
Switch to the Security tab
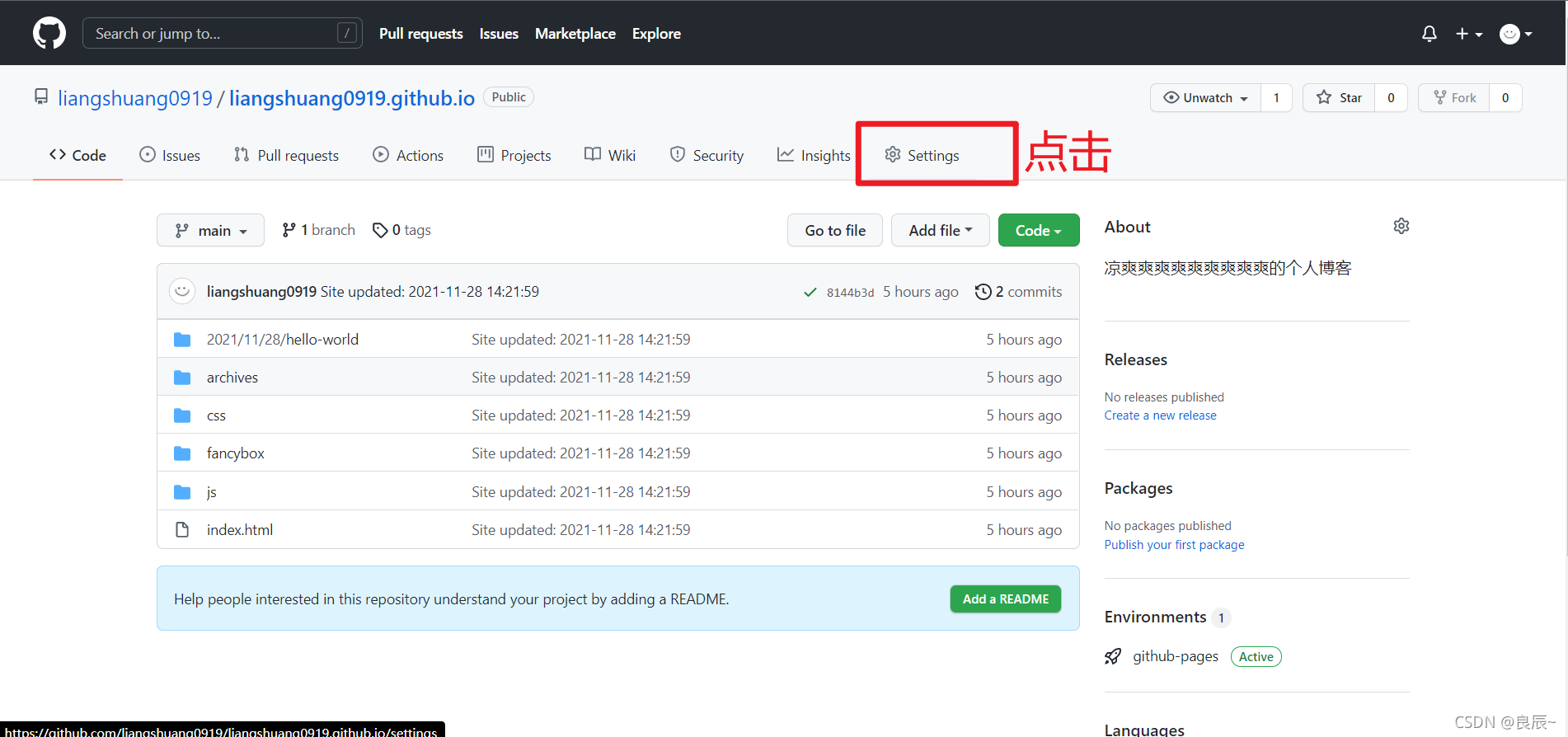(707, 155)
